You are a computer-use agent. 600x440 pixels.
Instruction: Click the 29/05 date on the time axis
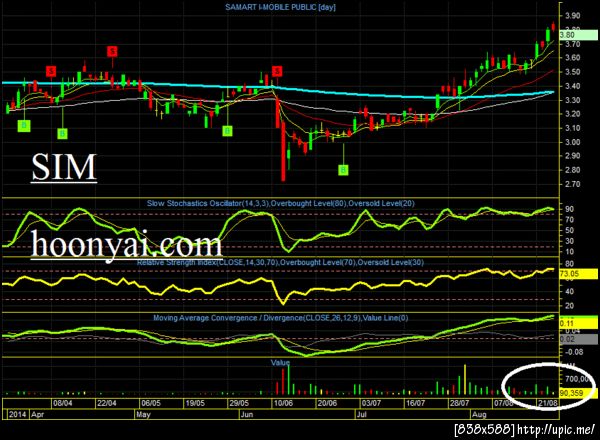click(x=239, y=403)
